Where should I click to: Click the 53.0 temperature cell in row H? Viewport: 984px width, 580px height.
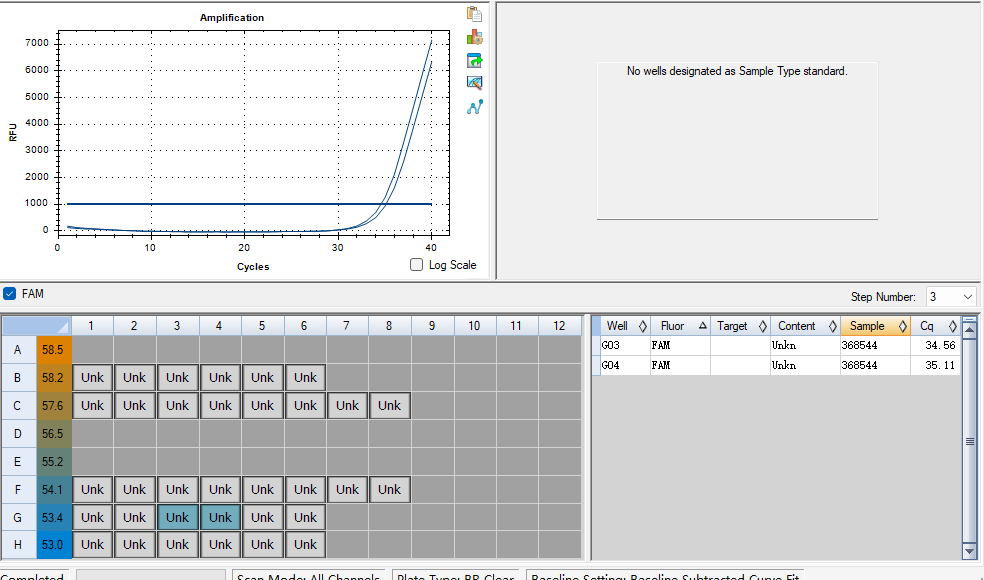pyautogui.click(x=54, y=545)
